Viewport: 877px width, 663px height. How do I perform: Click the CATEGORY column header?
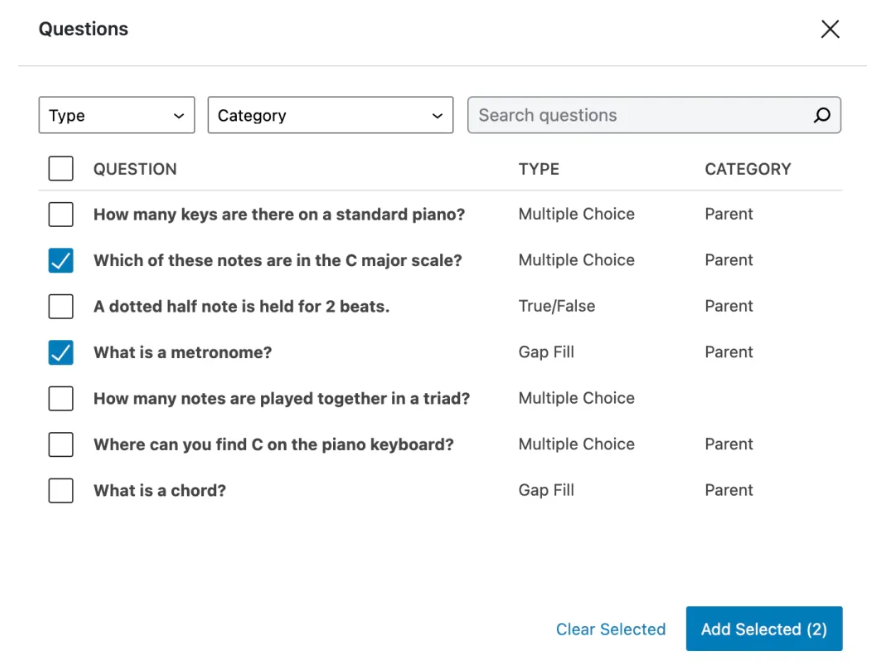[x=747, y=169]
